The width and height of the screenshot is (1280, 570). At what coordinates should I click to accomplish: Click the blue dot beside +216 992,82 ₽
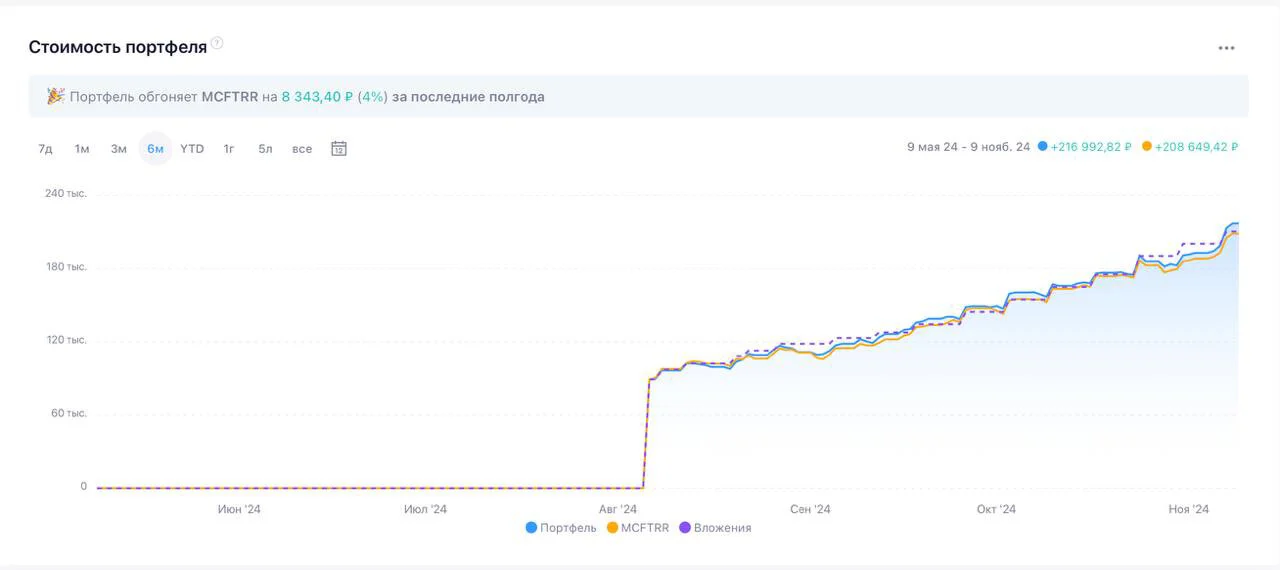[1042, 147]
